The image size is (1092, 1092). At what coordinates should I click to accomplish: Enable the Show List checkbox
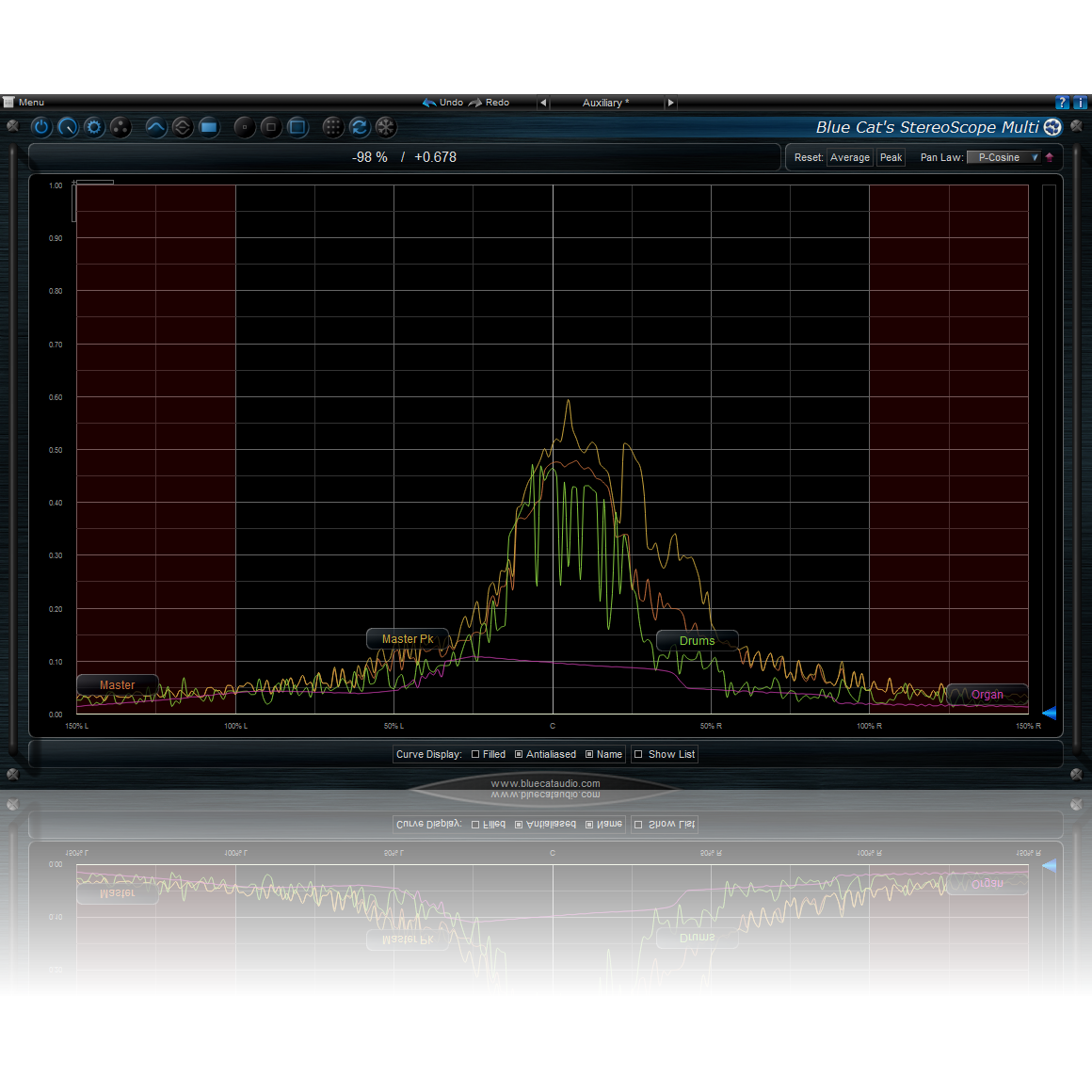coord(638,754)
